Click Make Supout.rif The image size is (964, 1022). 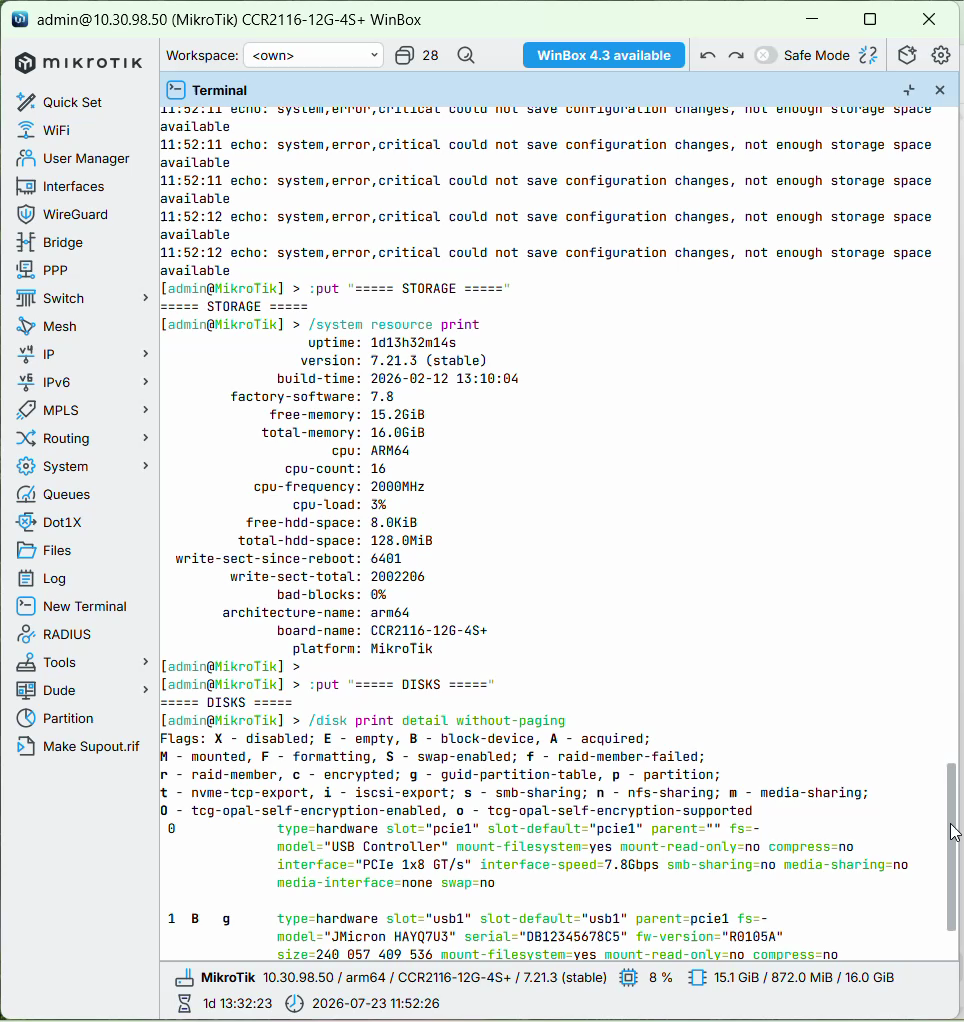click(91, 747)
